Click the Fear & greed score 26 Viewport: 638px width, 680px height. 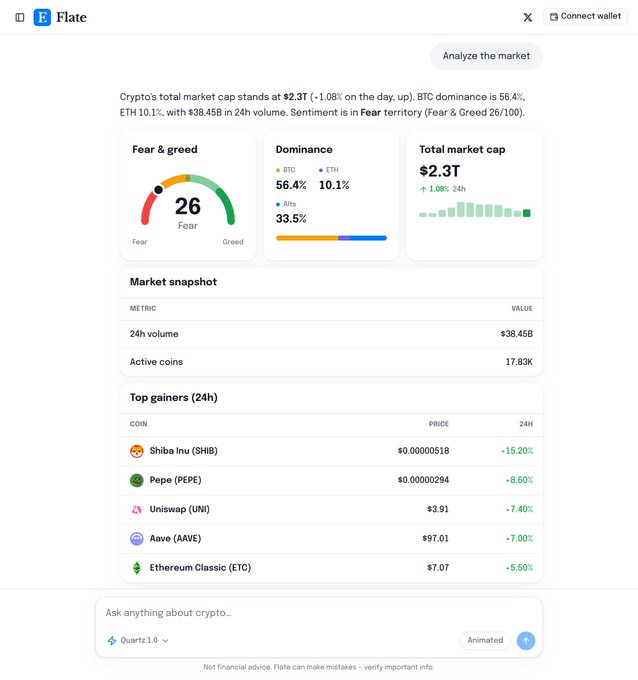(x=188, y=206)
